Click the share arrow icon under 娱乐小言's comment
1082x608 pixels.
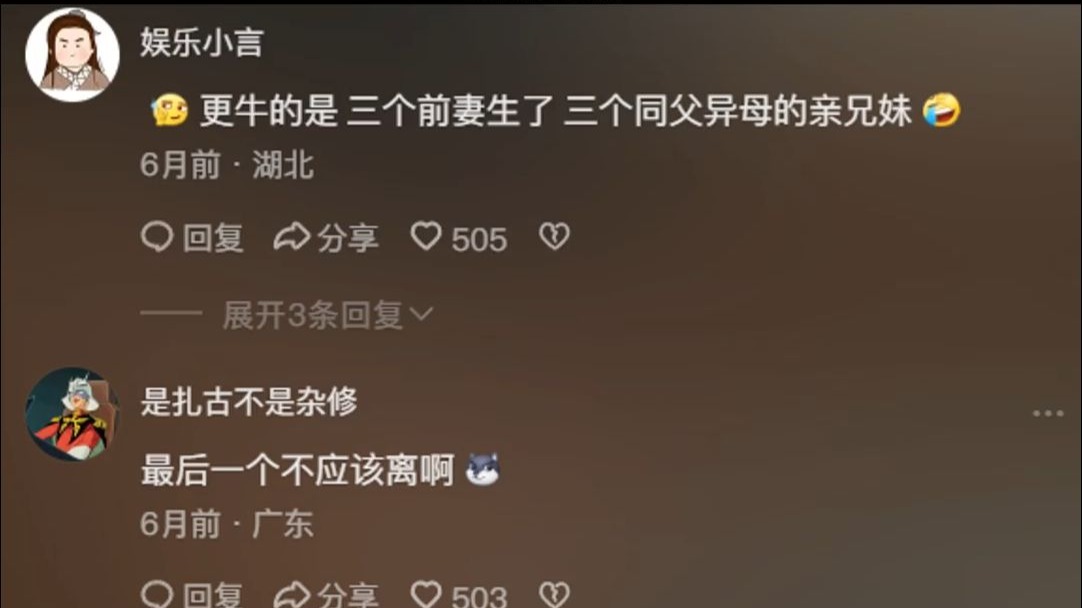[x=292, y=237]
